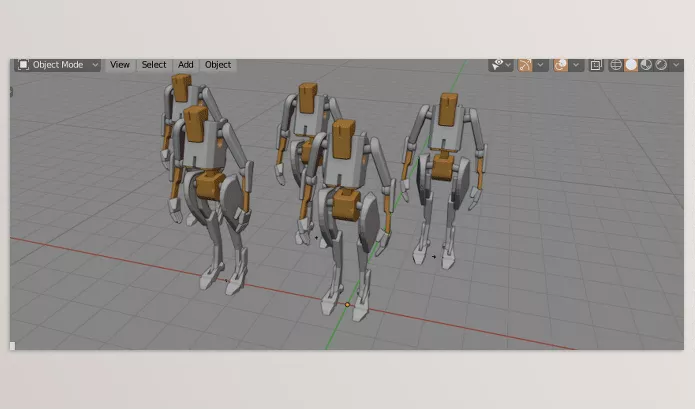This screenshot has width=695, height=409.
Task: Switch to Wireframe viewport shading
Action: click(x=616, y=65)
